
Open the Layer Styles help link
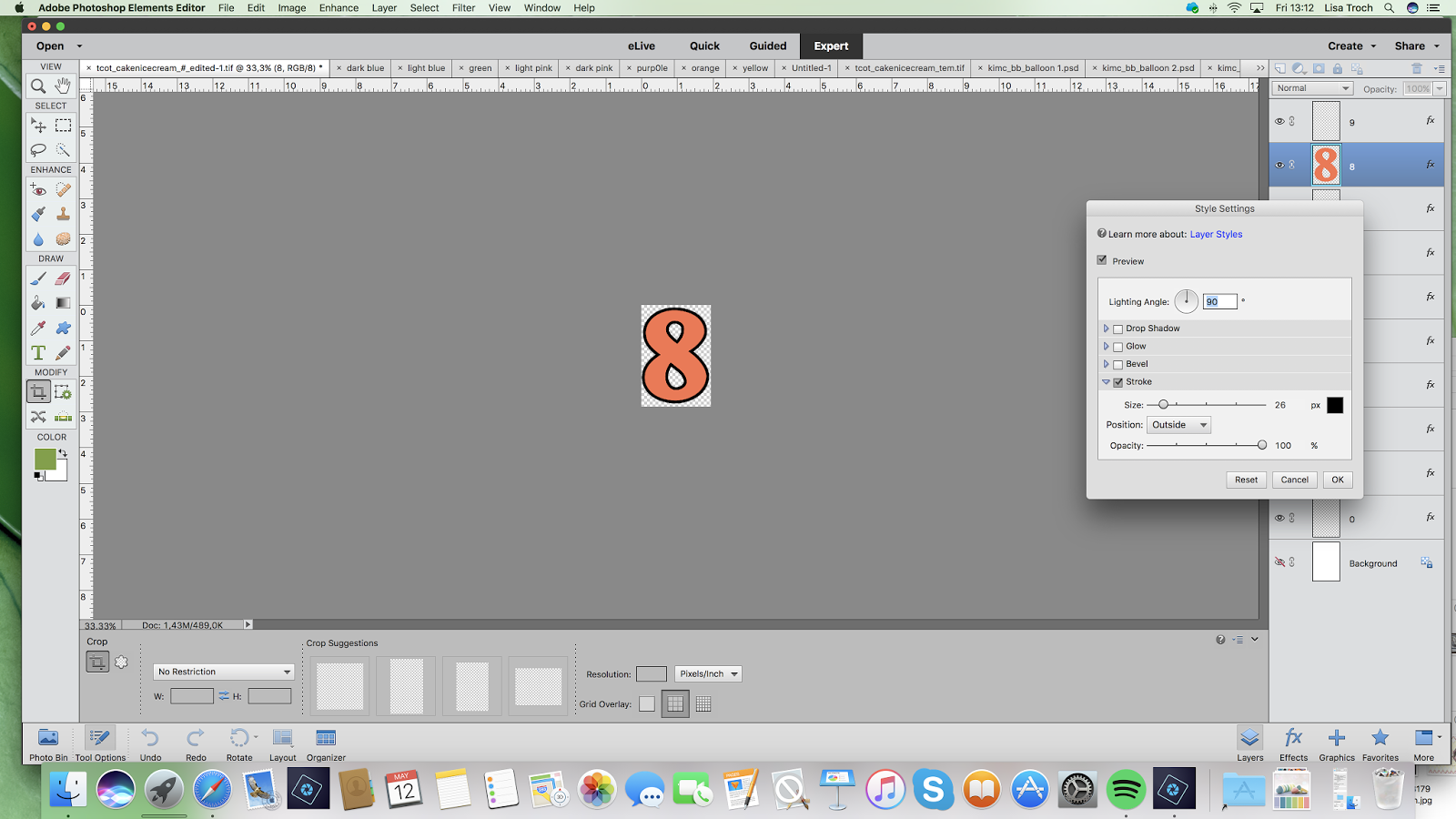1216,234
